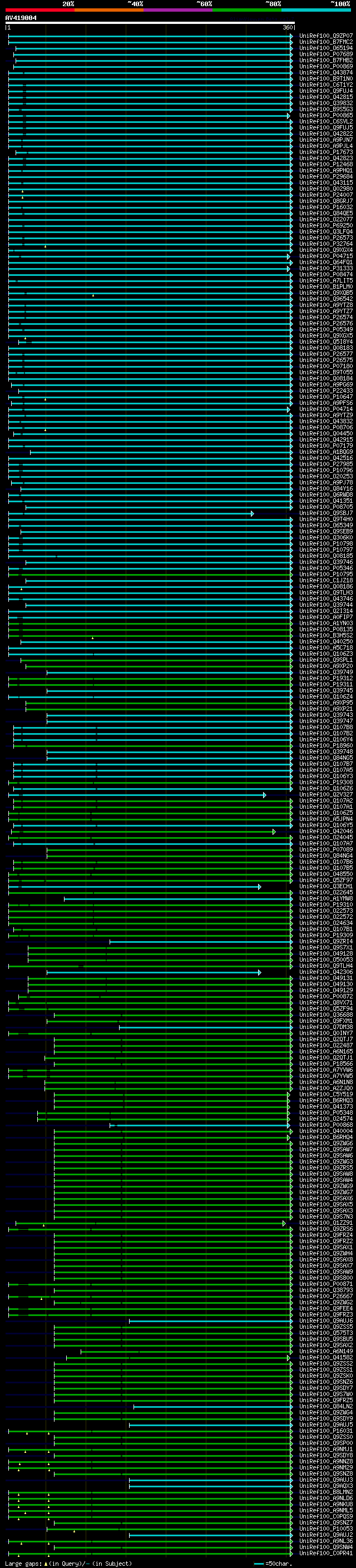Select hit label UniRef100_Q8GRJ7
This screenshot has height=1568, width=356.
point(326,201)
